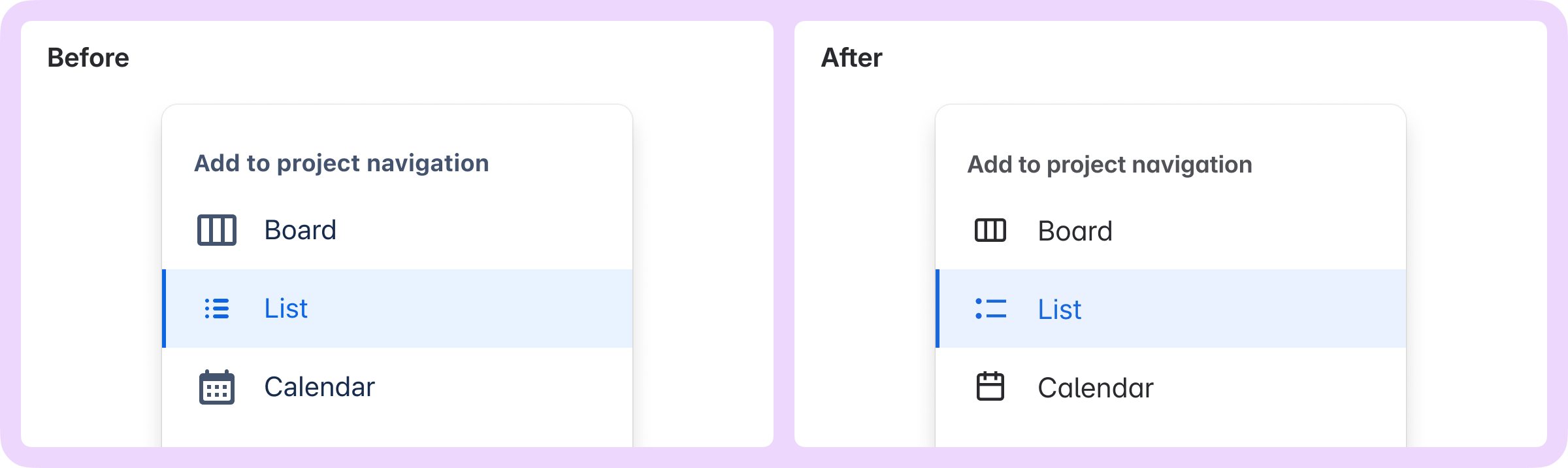Choose the Board menu item in Before panel

click(x=301, y=229)
